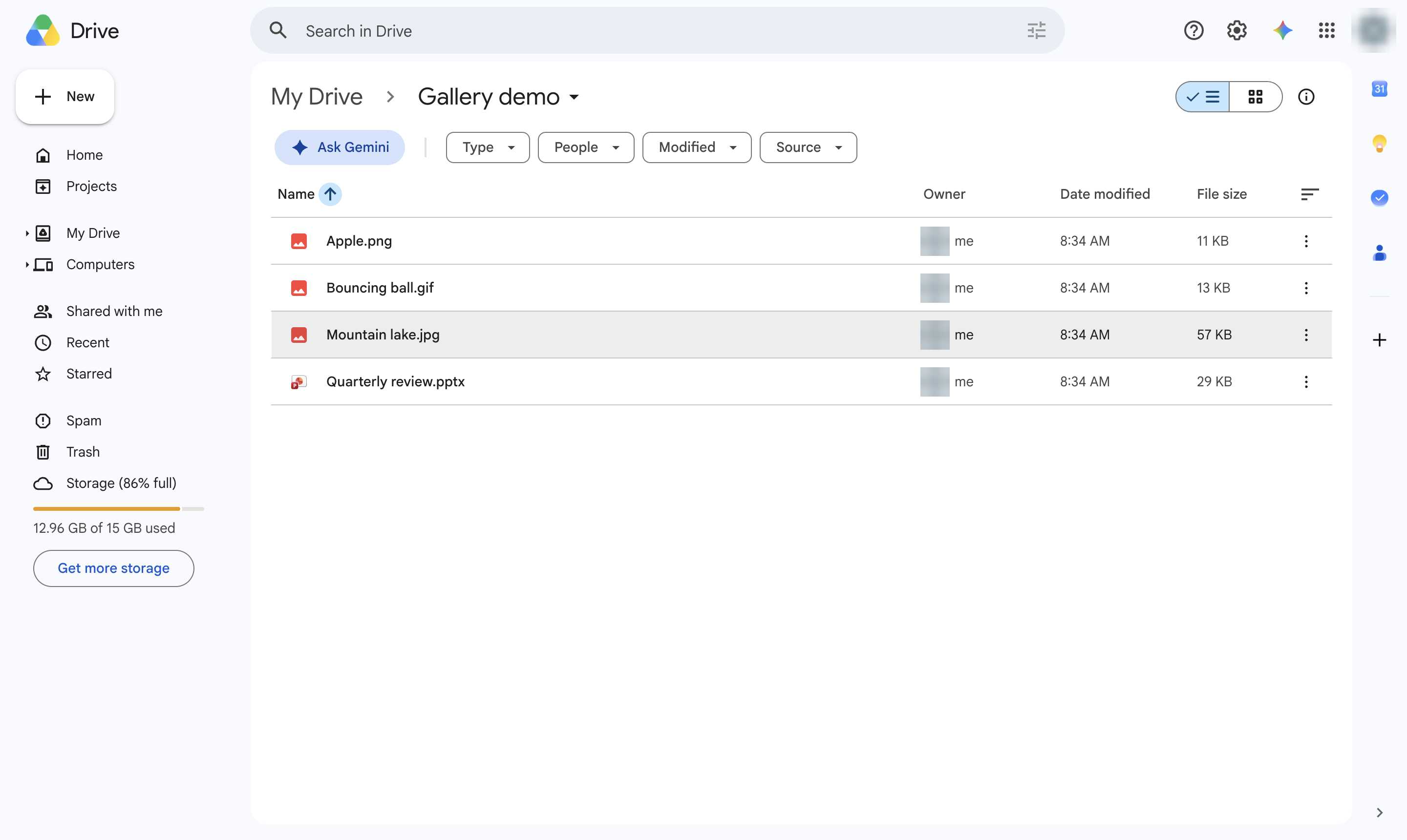Open the Gemini sparkle icon in the header

click(1282, 31)
